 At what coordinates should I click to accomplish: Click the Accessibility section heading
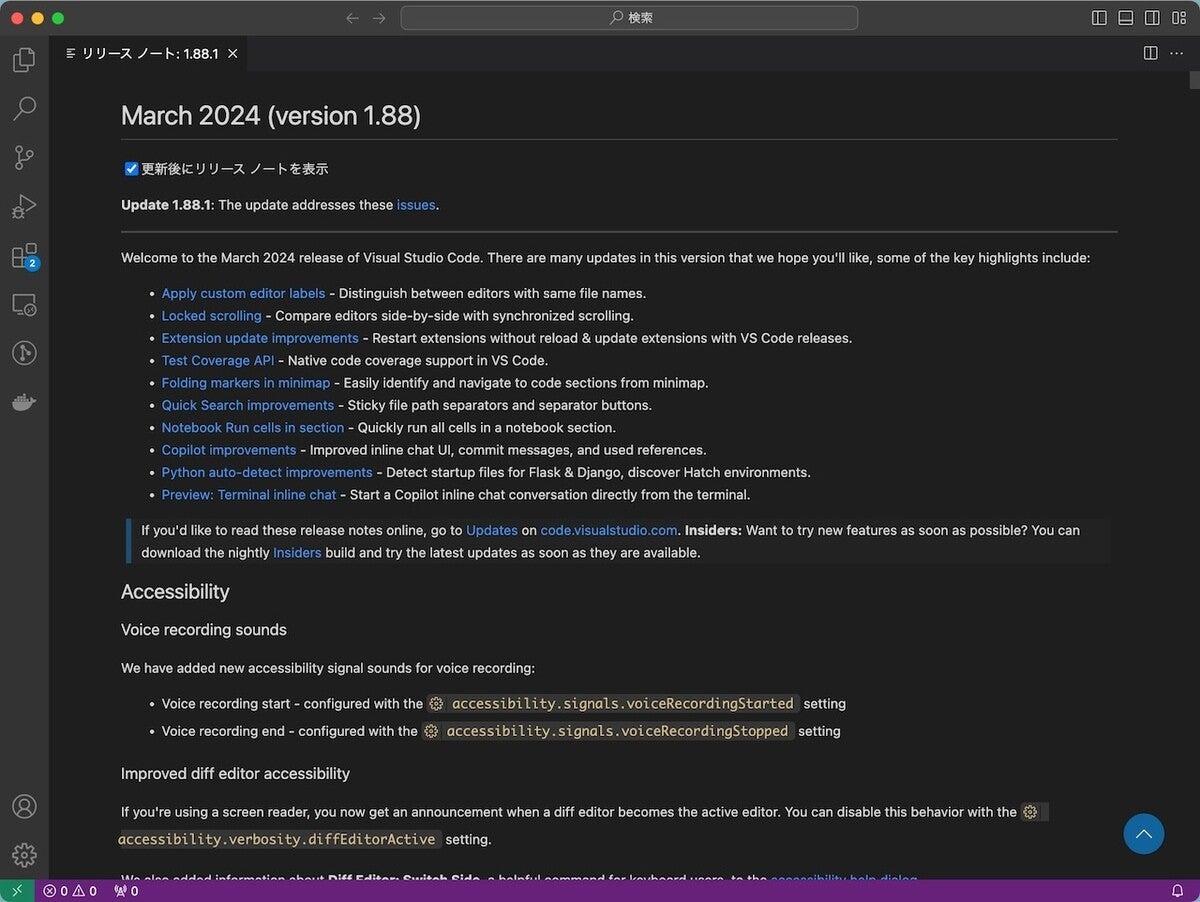point(175,592)
